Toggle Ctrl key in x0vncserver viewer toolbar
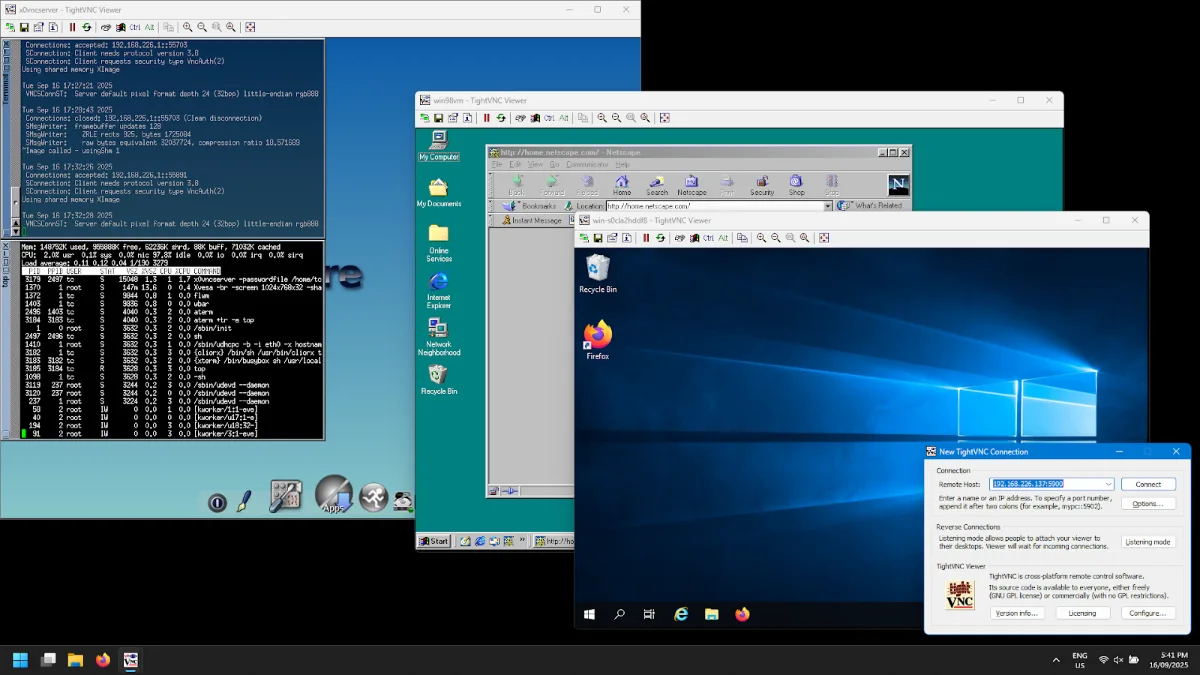1200x675 pixels. [135, 28]
